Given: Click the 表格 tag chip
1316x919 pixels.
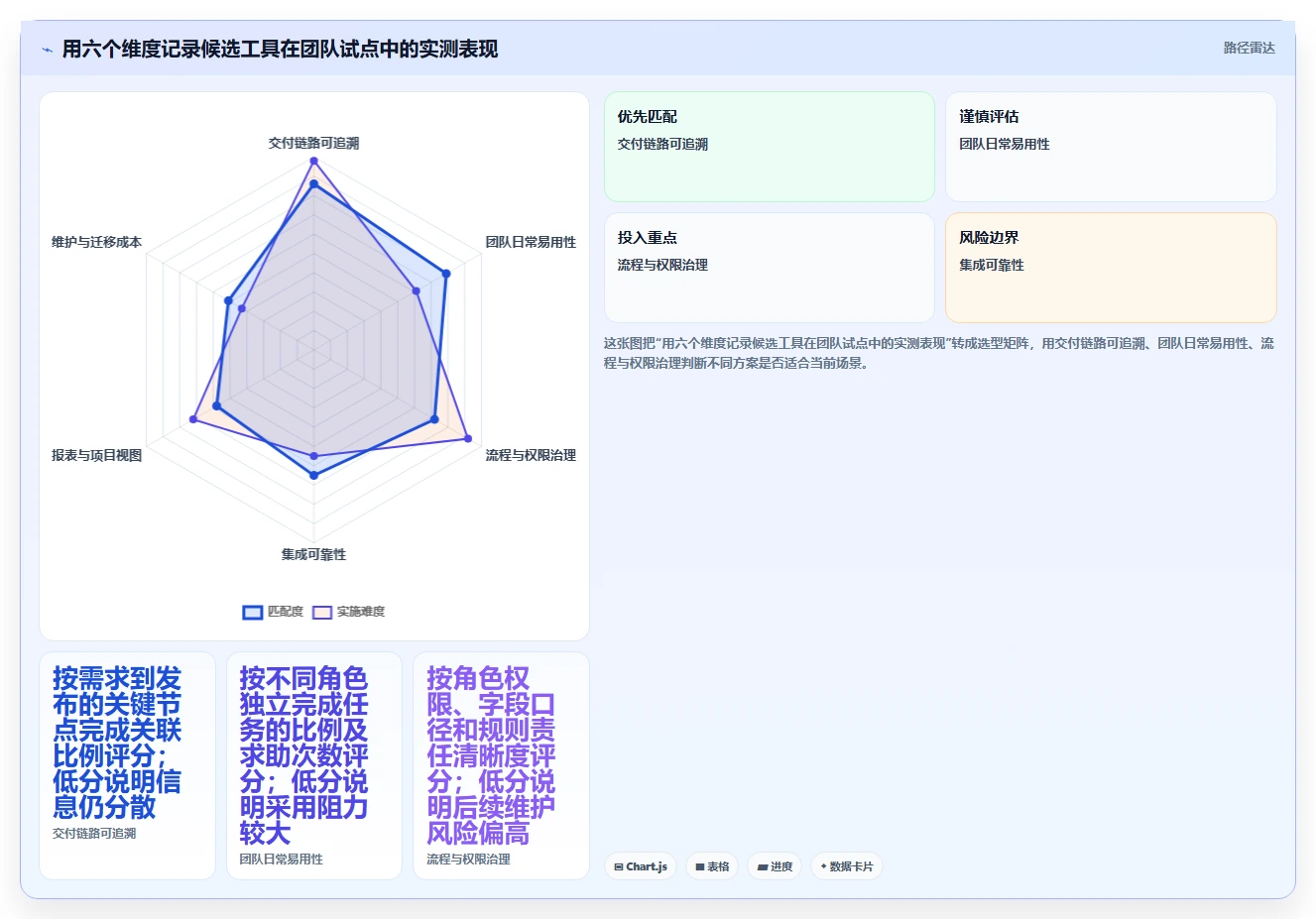Looking at the screenshot, I should pyautogui.click(x=712, y=866).
